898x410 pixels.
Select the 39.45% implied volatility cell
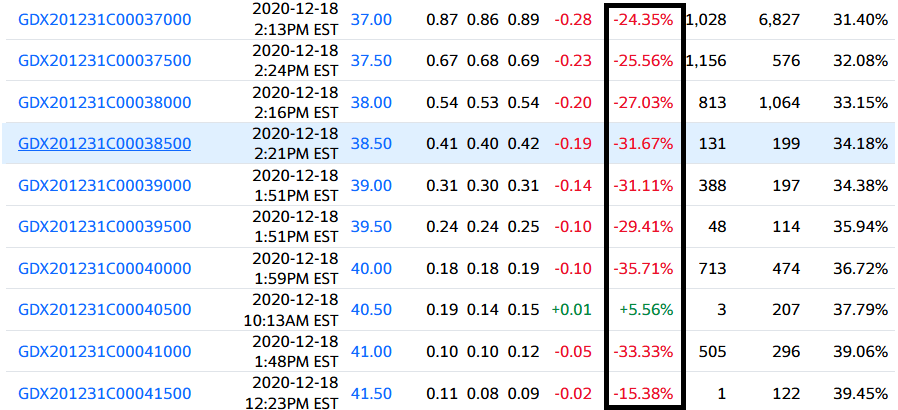[x=860, y=393]
